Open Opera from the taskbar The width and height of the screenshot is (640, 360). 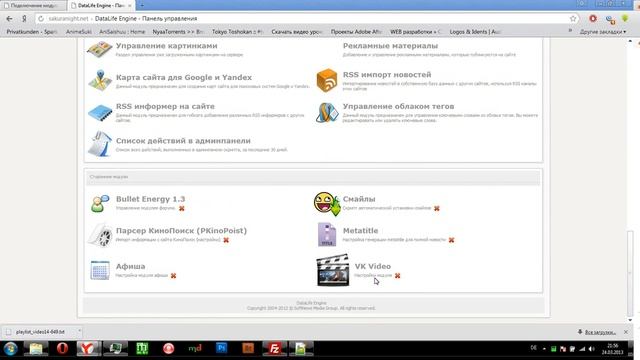point(62,349)
